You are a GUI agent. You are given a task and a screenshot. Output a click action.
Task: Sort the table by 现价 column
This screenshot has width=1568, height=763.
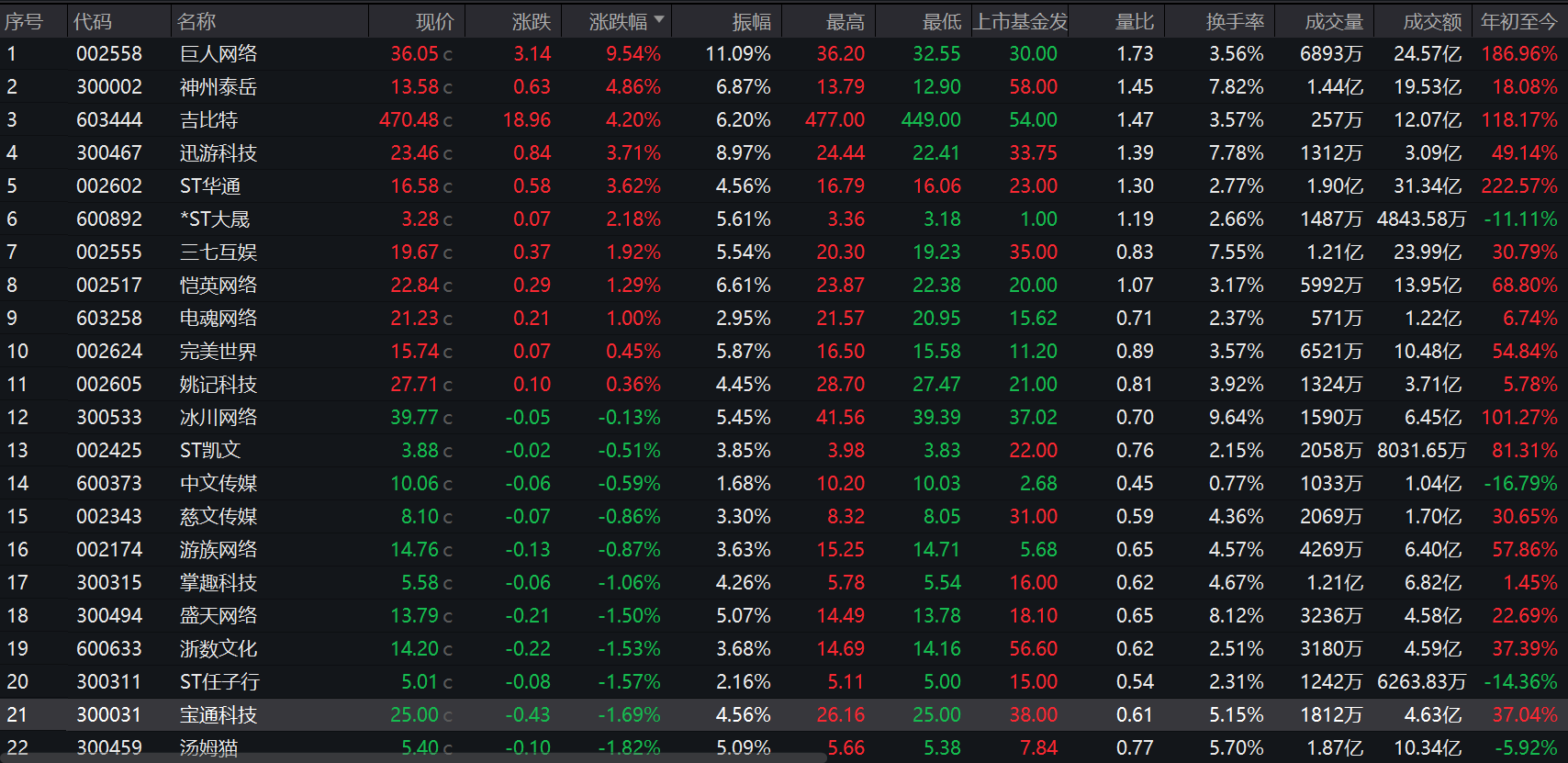pos(434,21)
